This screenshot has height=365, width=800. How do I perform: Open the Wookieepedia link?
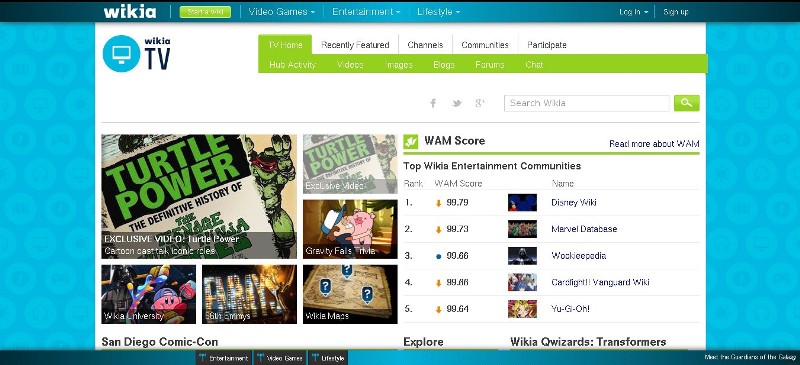[579, 256]
